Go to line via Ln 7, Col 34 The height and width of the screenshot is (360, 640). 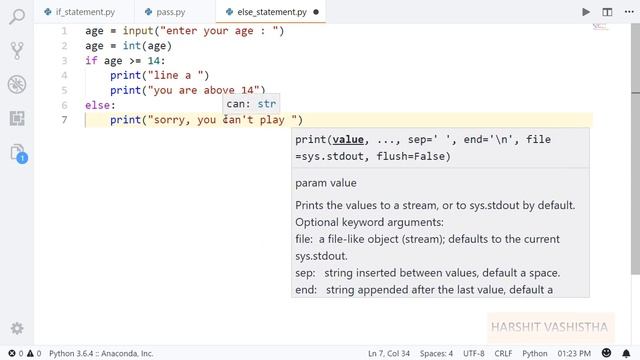pos(389,353)
